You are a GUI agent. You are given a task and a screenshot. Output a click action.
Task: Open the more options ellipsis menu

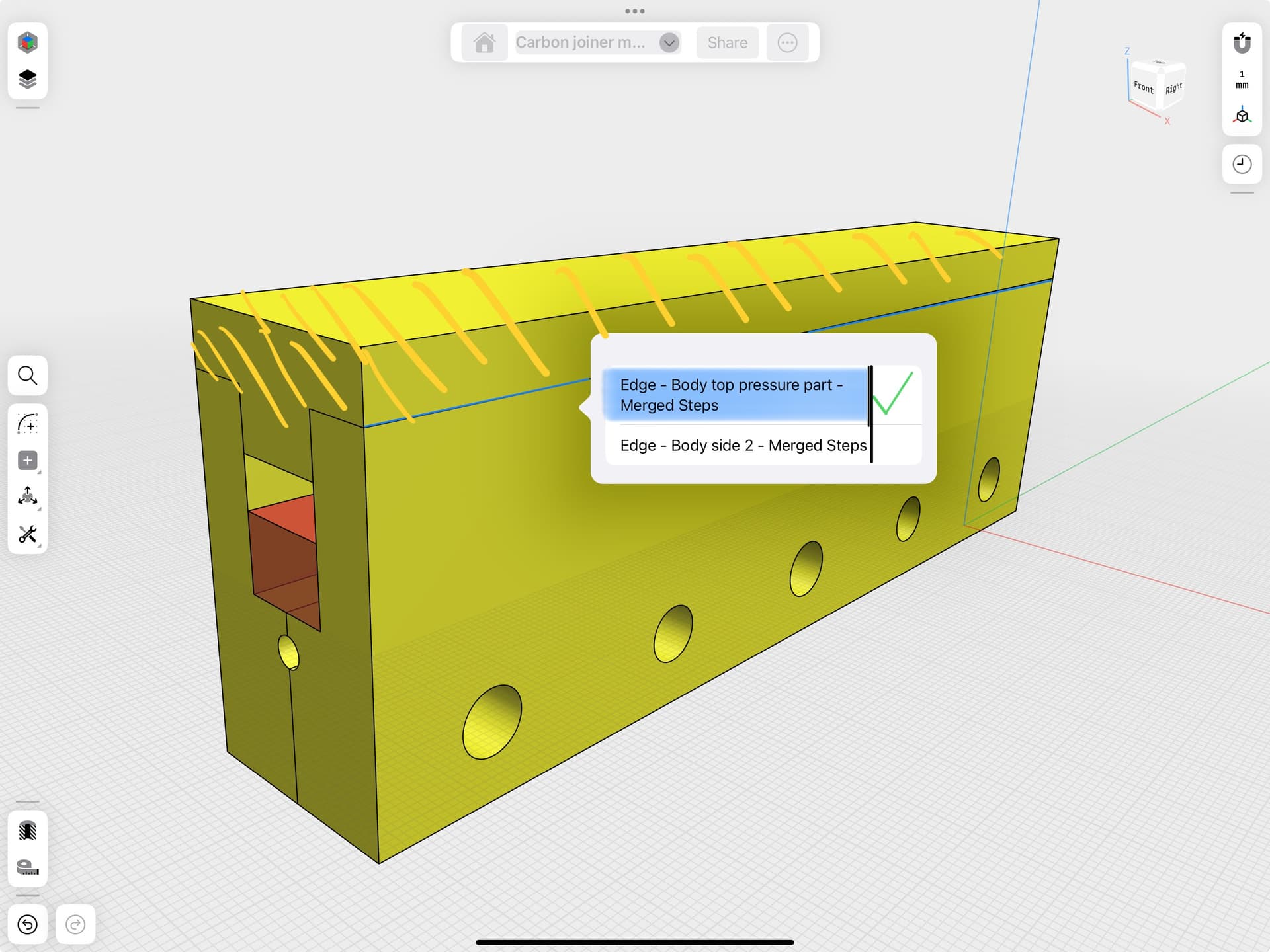tap(787, 43)
